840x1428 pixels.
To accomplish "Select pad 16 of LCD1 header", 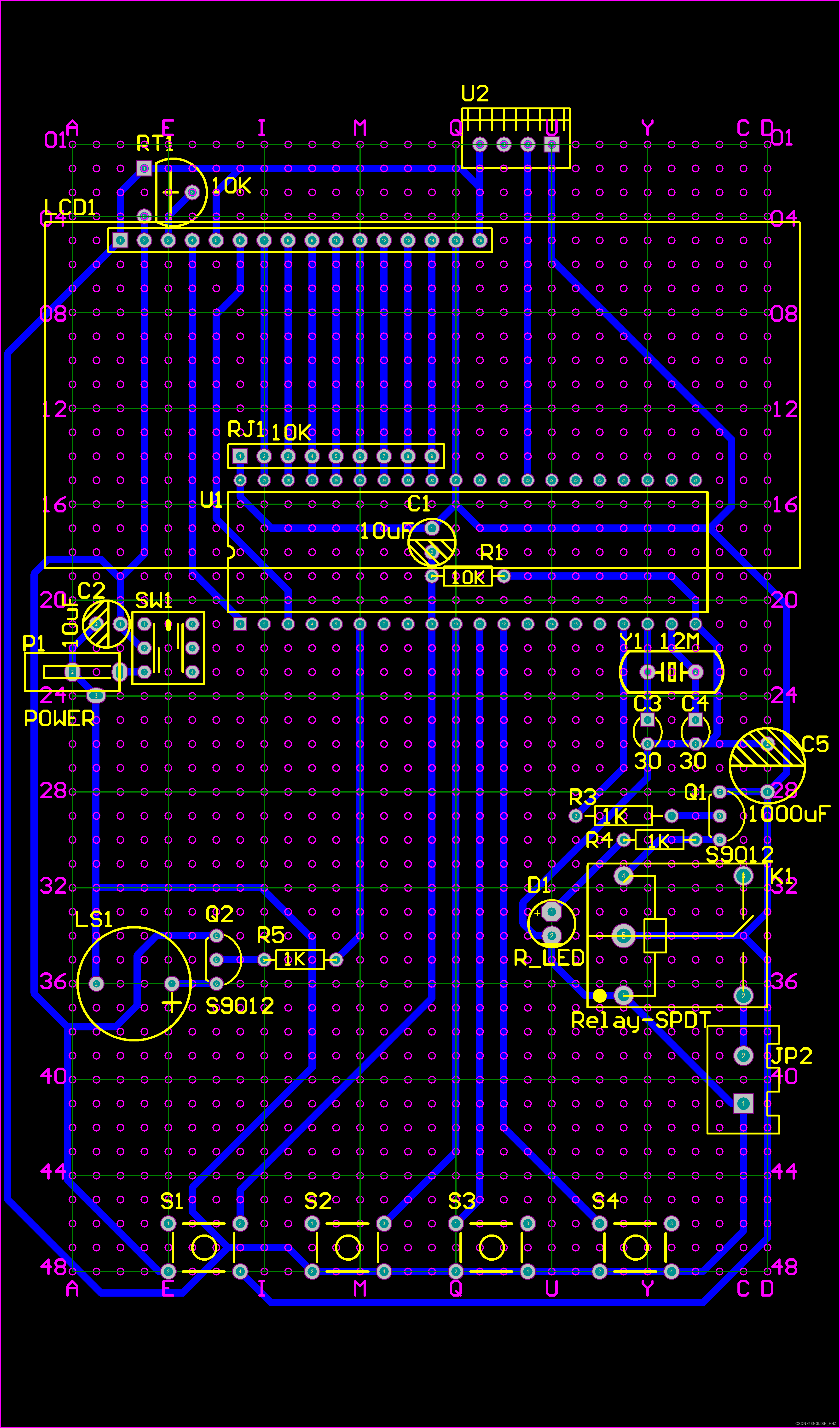I will (x=480, y=240).
